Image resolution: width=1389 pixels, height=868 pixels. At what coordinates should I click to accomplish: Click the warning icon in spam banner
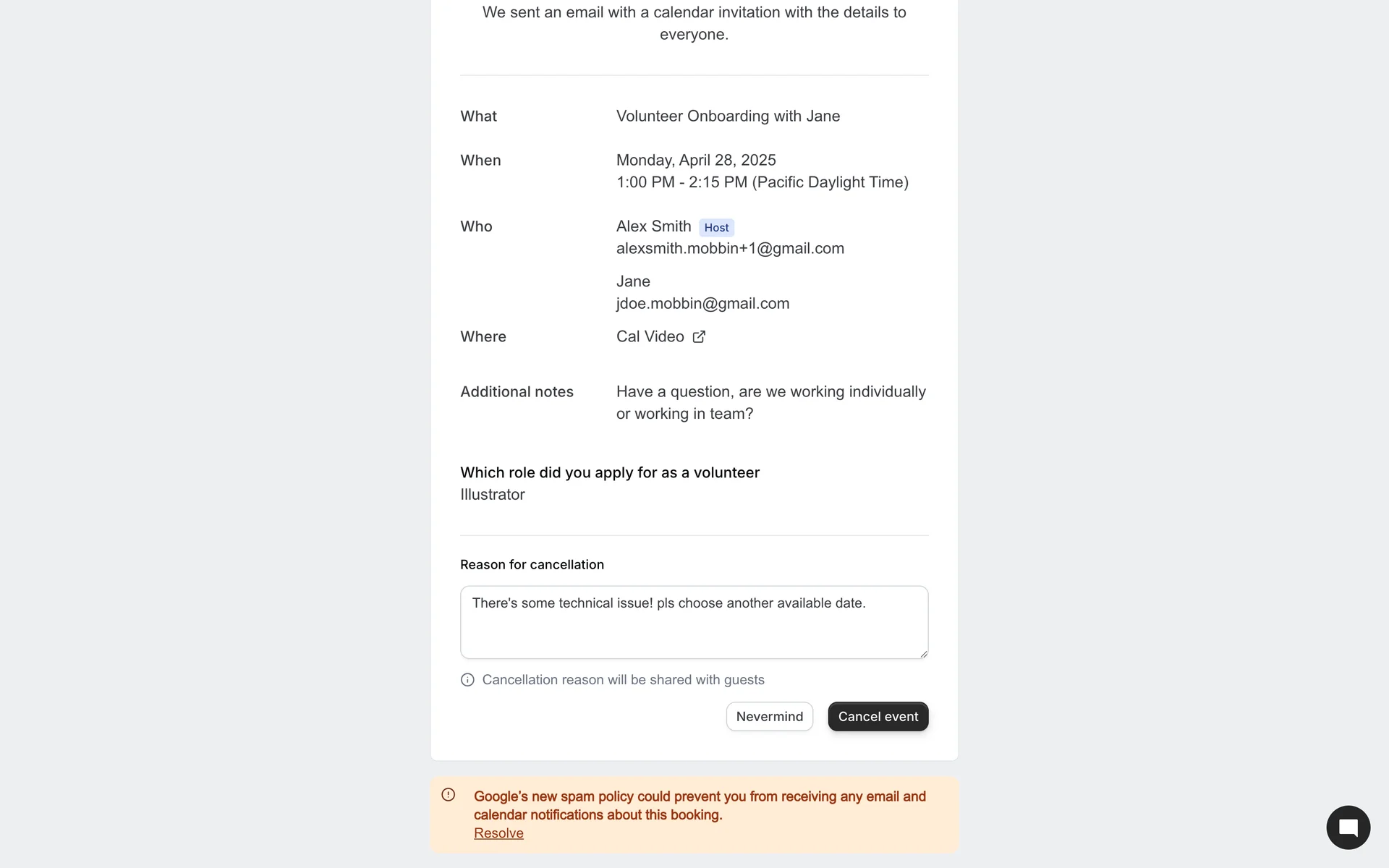[449, 795]
